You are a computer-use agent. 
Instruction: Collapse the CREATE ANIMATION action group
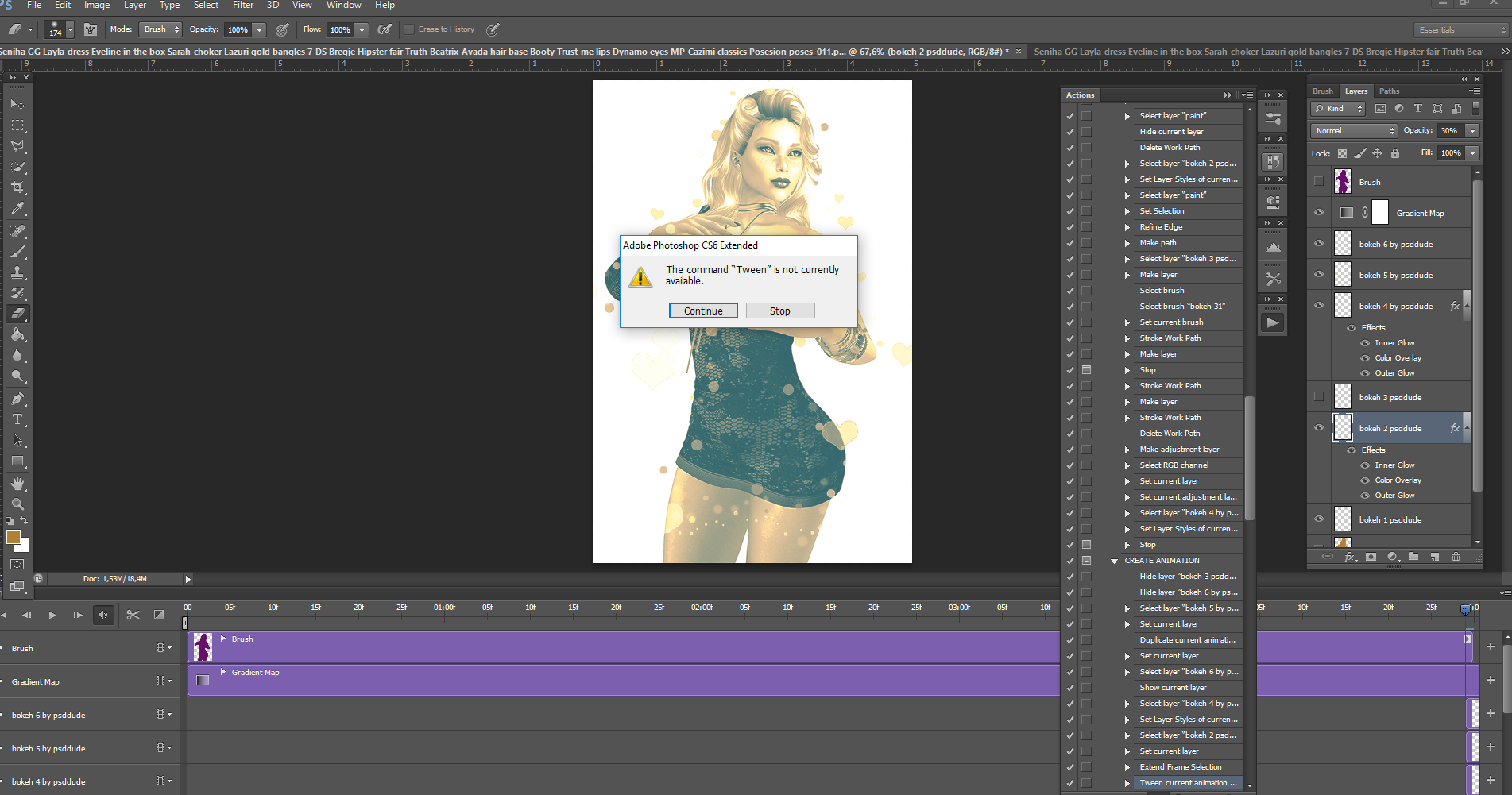pos(1114,561)
